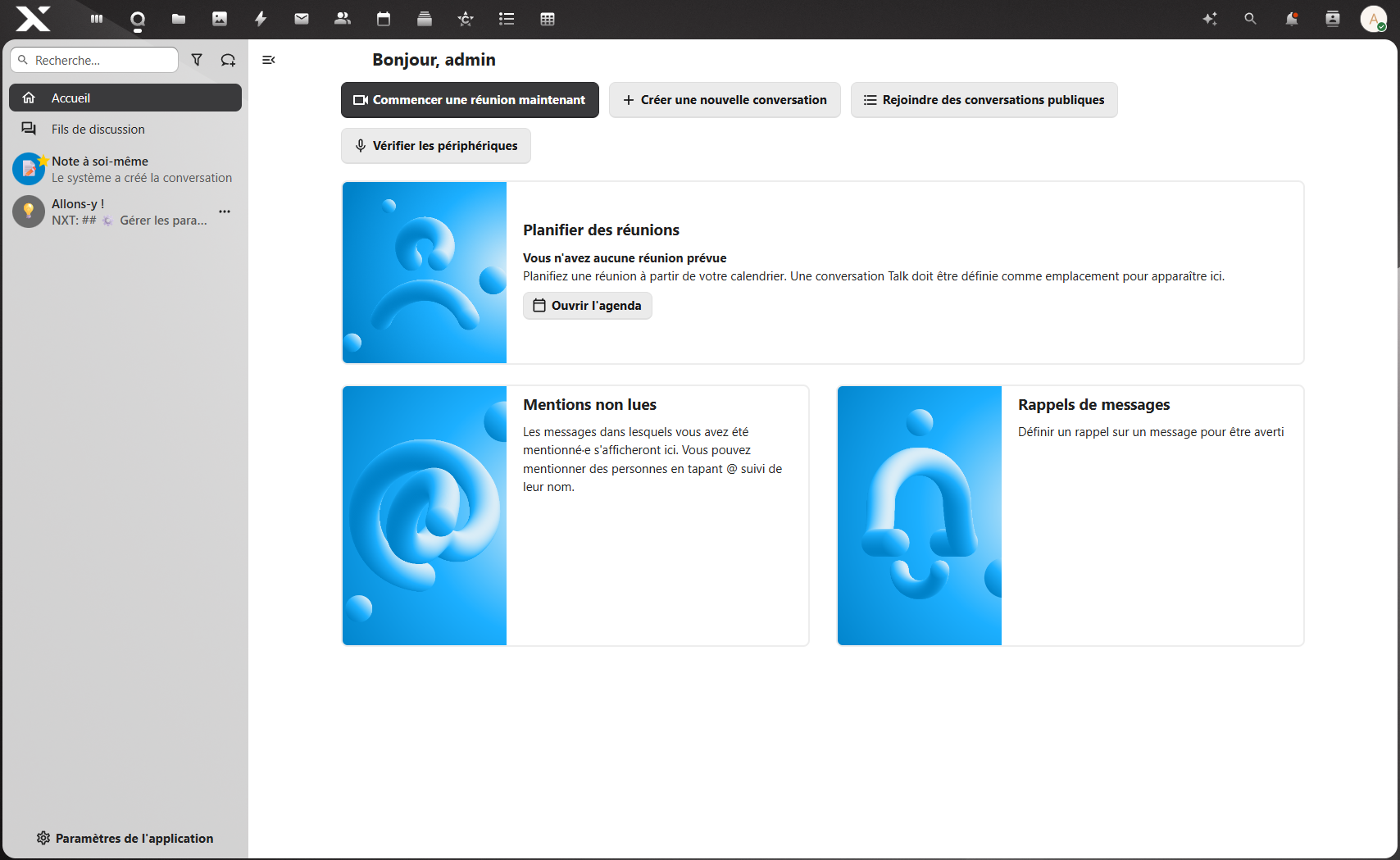Open the Allons-y ! conversation

125,212
